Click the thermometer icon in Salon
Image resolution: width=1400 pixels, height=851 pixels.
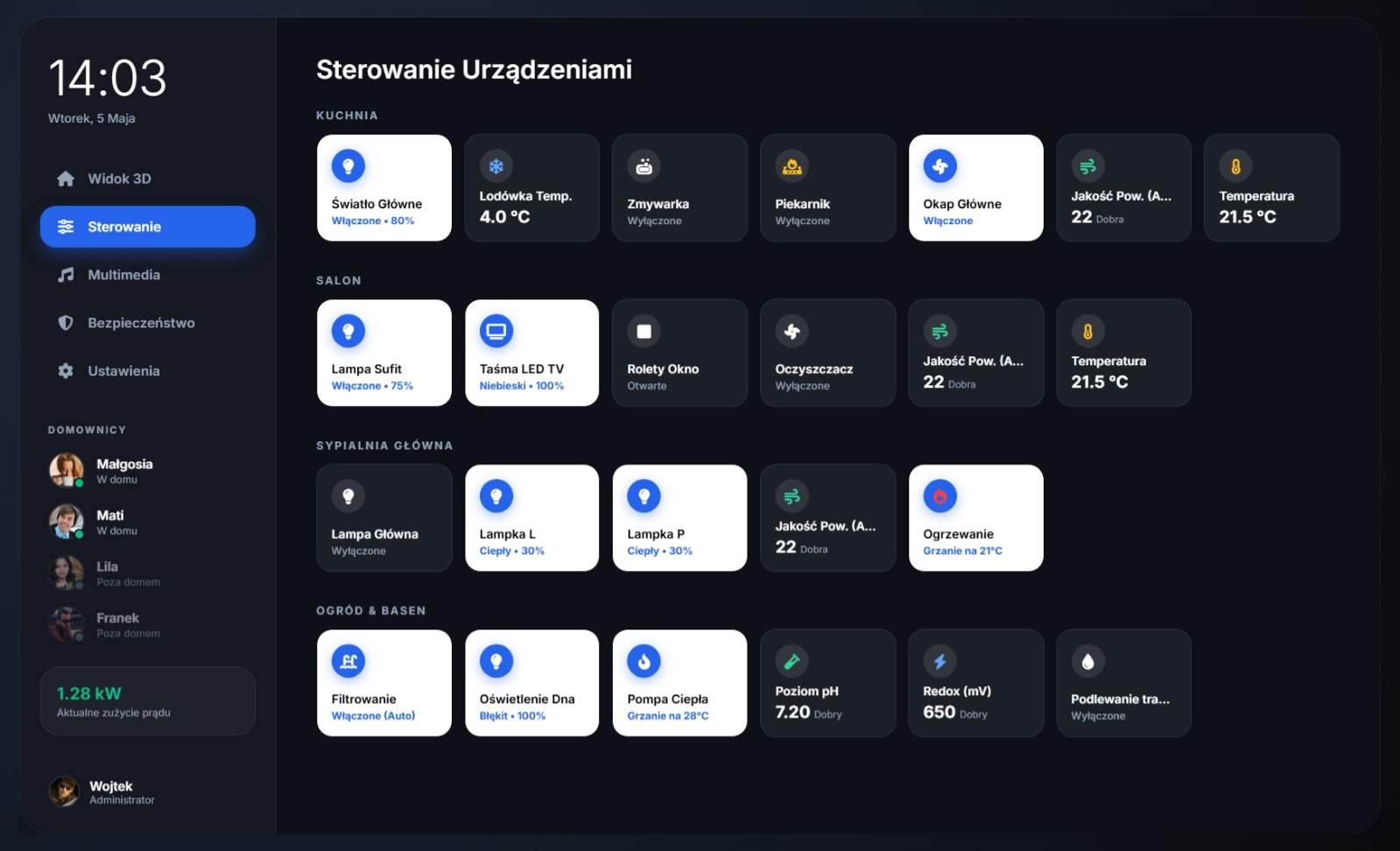(1088, 331)
